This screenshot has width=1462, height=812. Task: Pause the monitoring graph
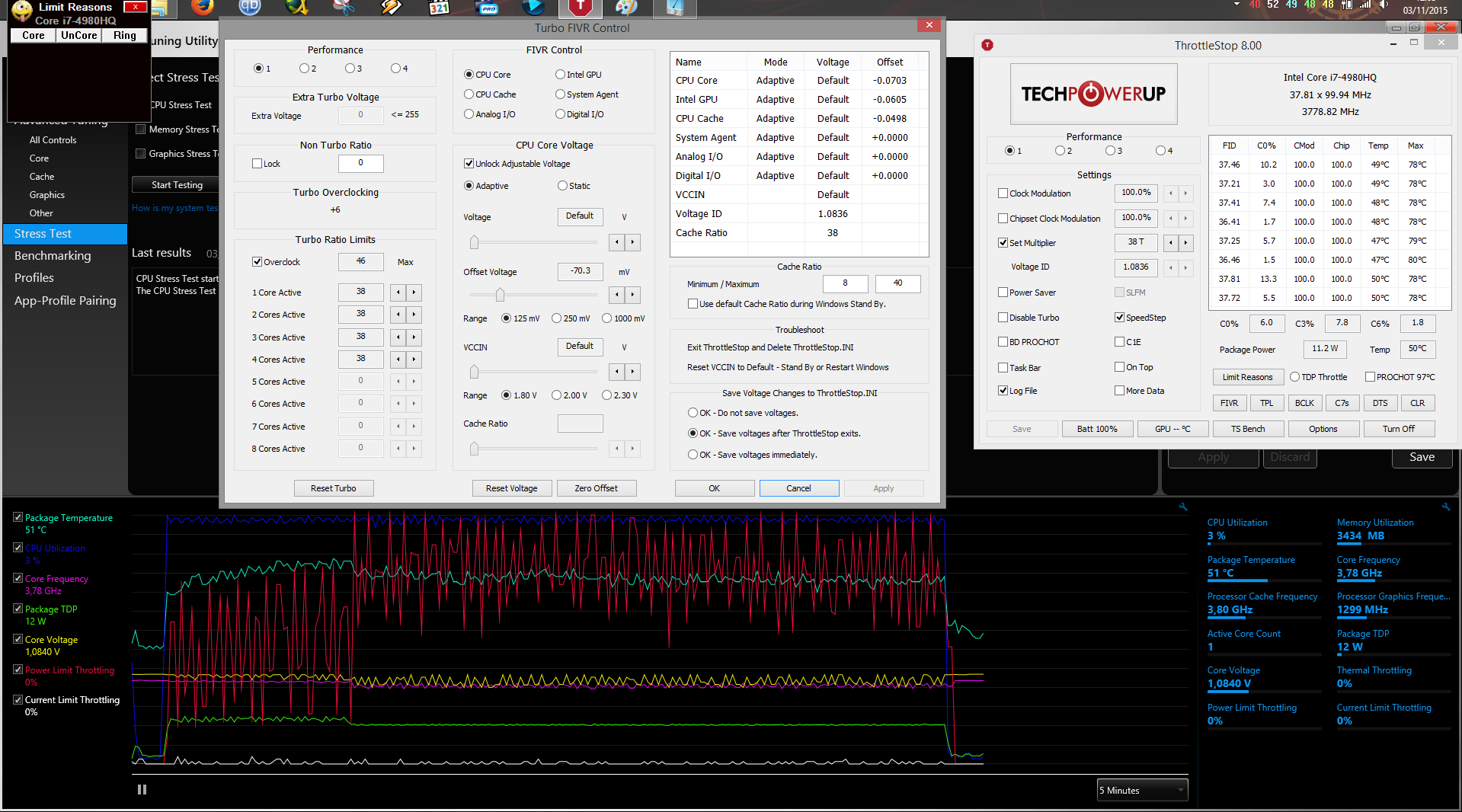pyautogui.click(x=142, y=790)
